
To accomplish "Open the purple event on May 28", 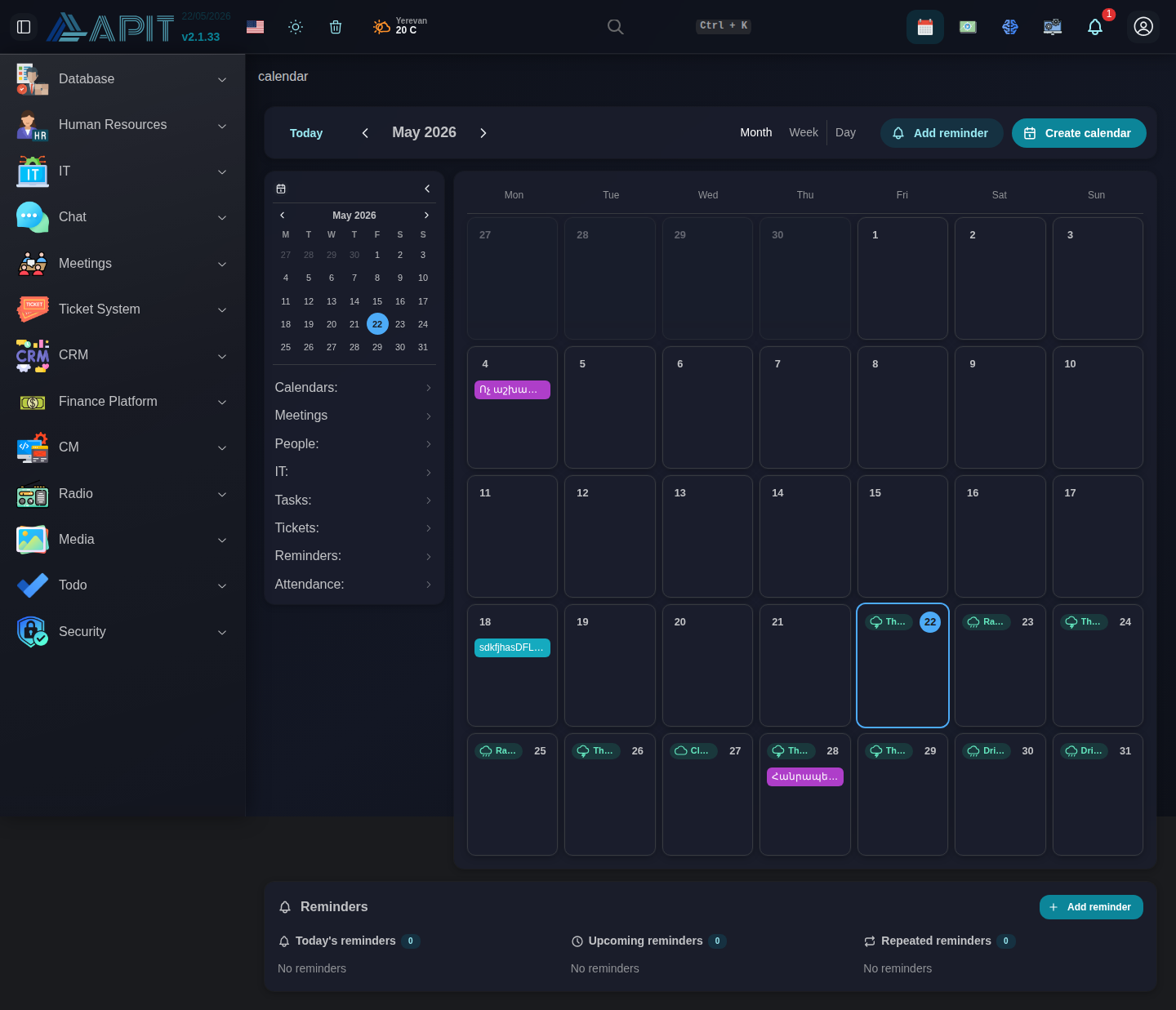I will point(805,776).
